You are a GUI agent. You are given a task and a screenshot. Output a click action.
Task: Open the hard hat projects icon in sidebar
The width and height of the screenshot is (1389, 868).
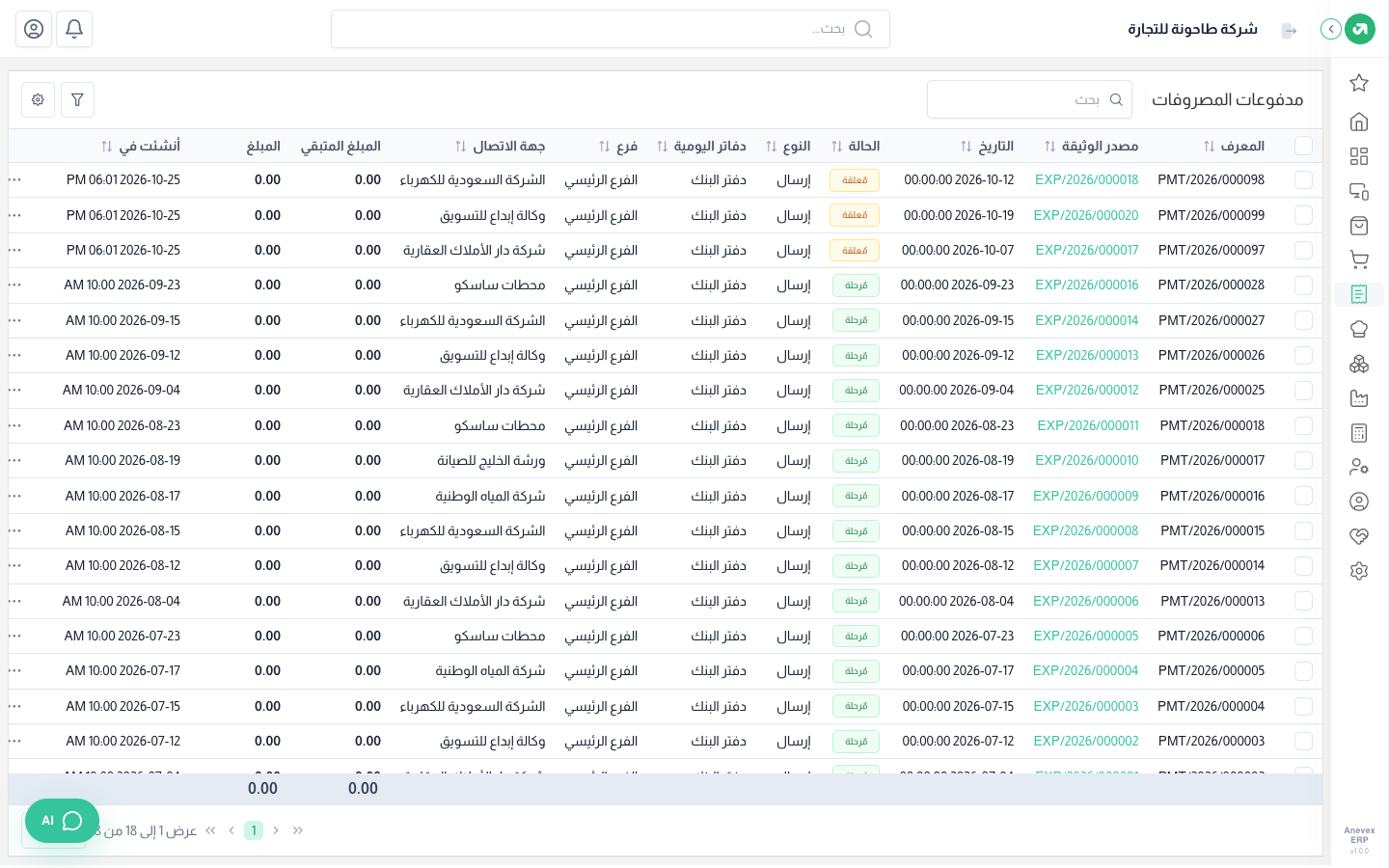(x=1359, y=329)
